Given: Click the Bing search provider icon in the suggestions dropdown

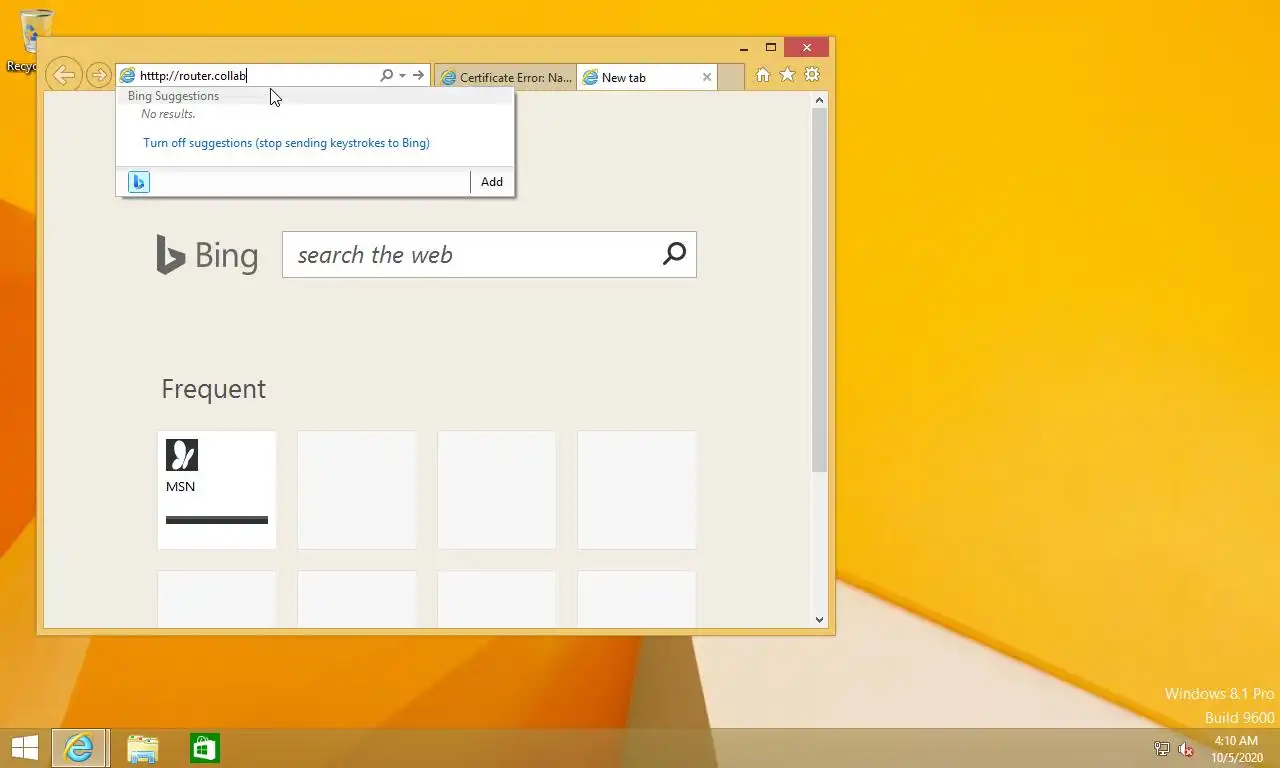Looking at the screenshot, I should click(139, 182).
